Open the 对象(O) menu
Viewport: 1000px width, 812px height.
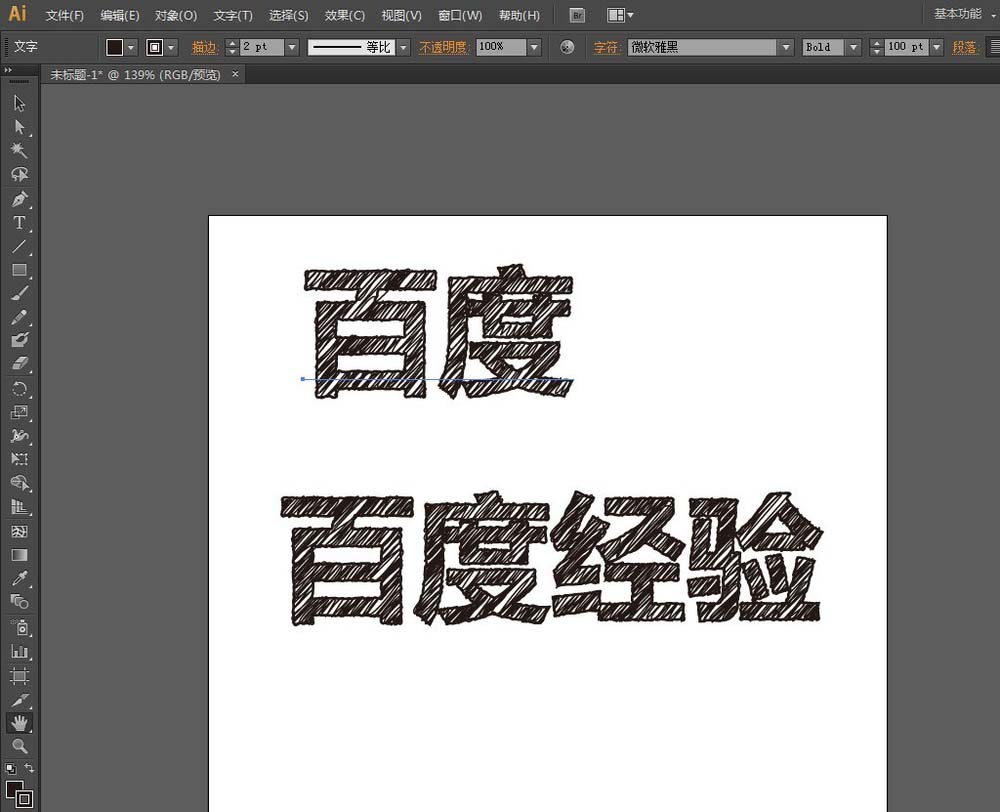pos(176,15)
